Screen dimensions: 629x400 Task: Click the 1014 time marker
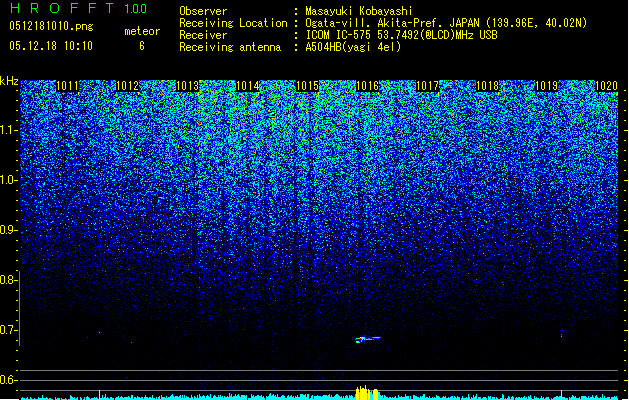(x=248, y=86)
